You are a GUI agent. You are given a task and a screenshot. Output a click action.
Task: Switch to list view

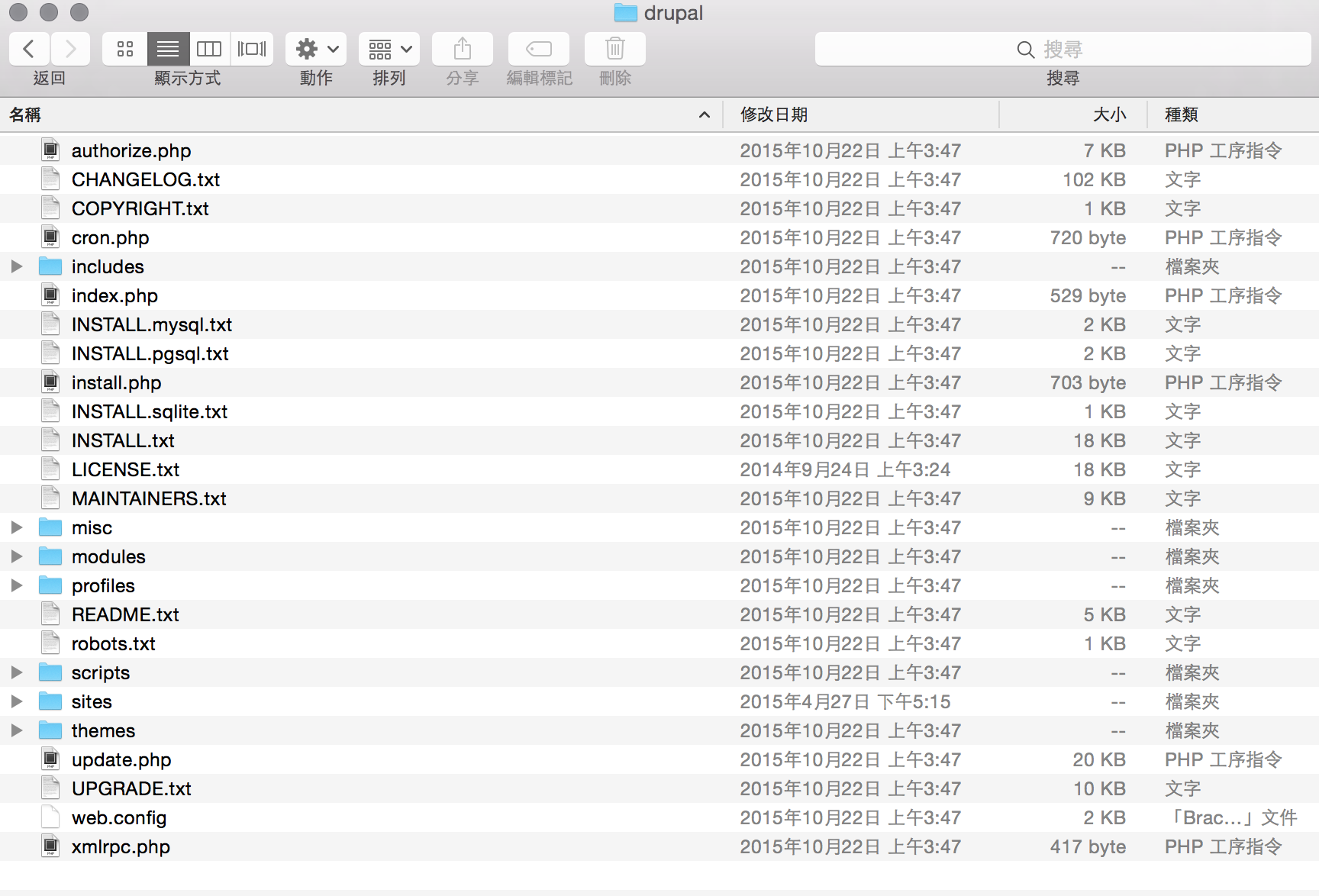pos(168,49)
